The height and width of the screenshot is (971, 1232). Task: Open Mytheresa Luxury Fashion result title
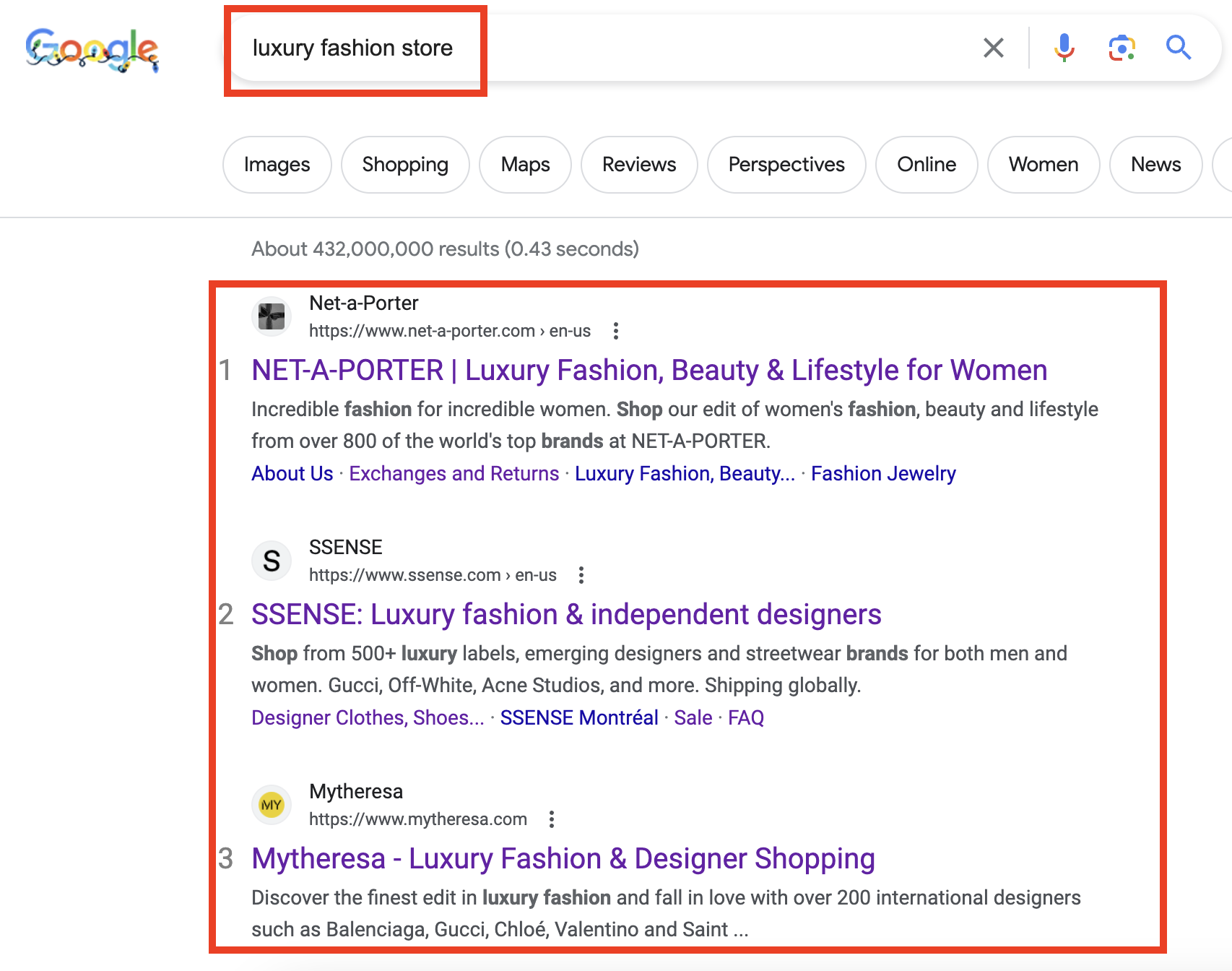pyautogui.click(x=563, y=858)
